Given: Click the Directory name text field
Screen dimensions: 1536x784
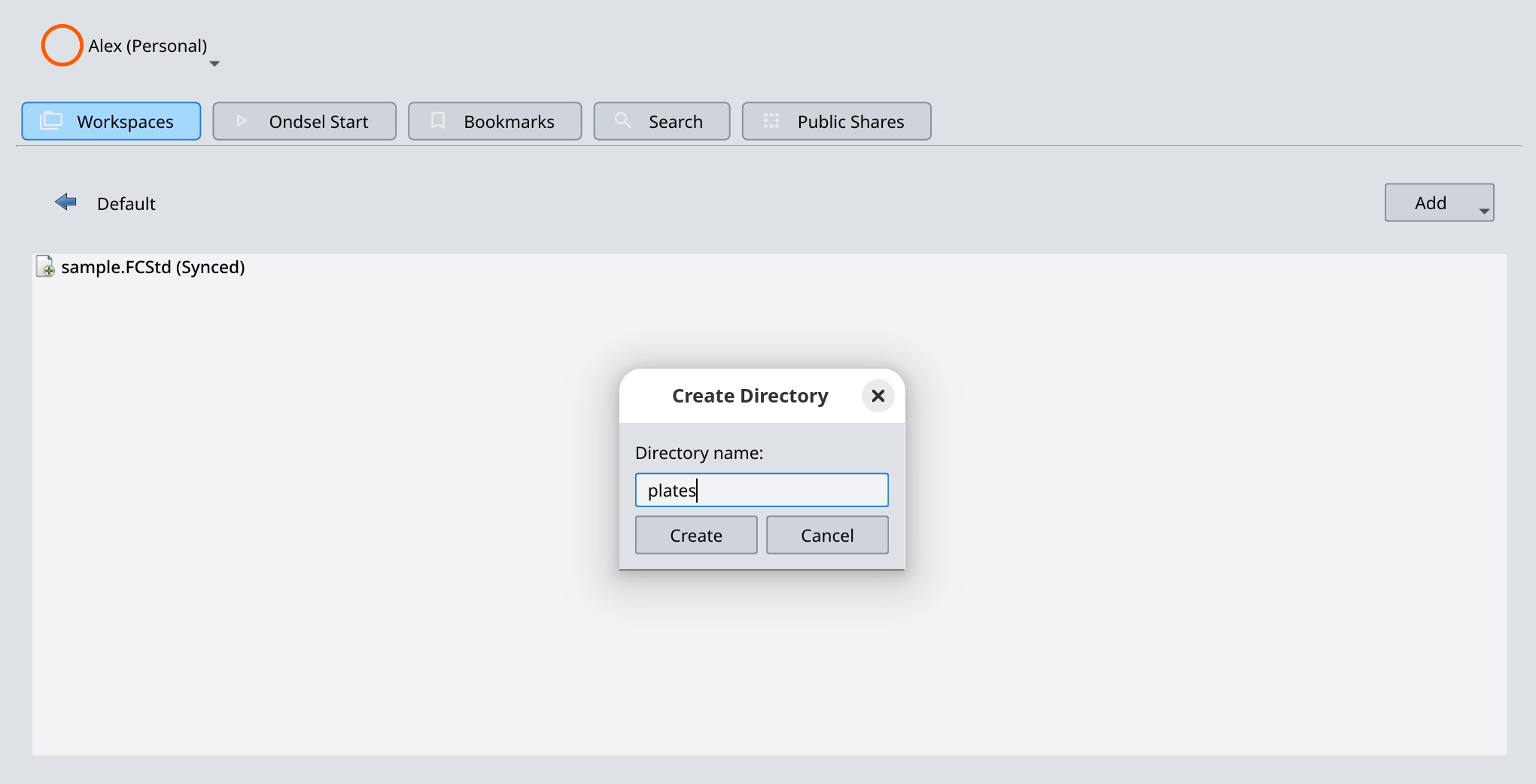Looking at the screenshot, I should [762, 490].
